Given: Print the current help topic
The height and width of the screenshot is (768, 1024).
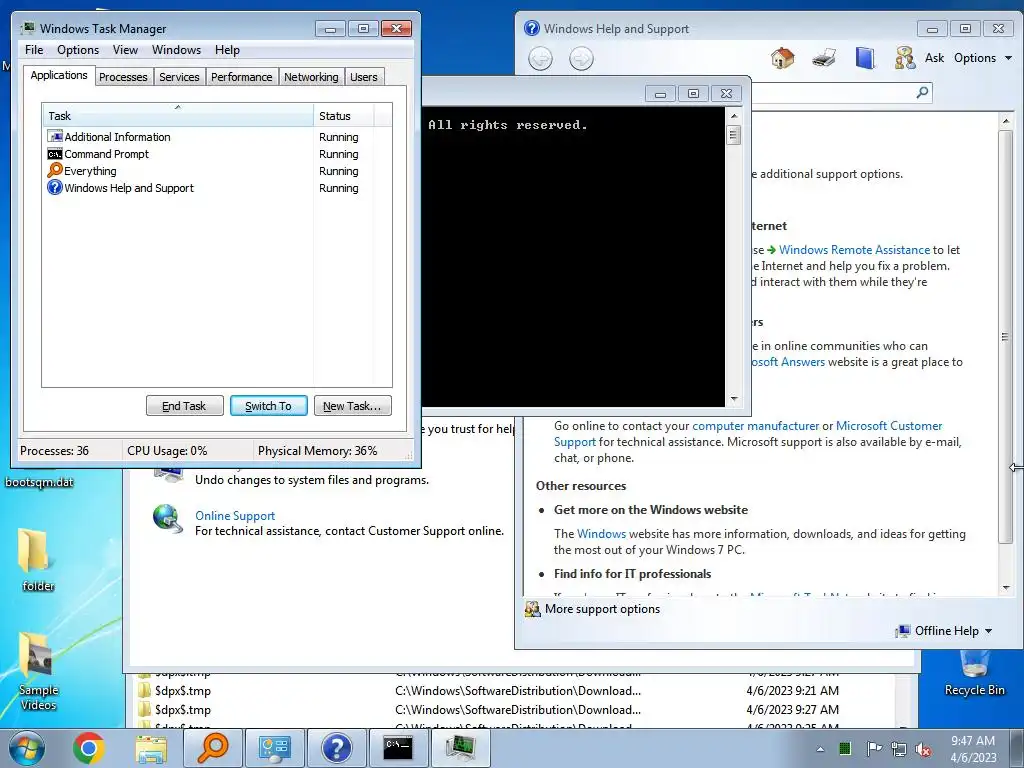Looking at the screenshot, I should 824,58.
